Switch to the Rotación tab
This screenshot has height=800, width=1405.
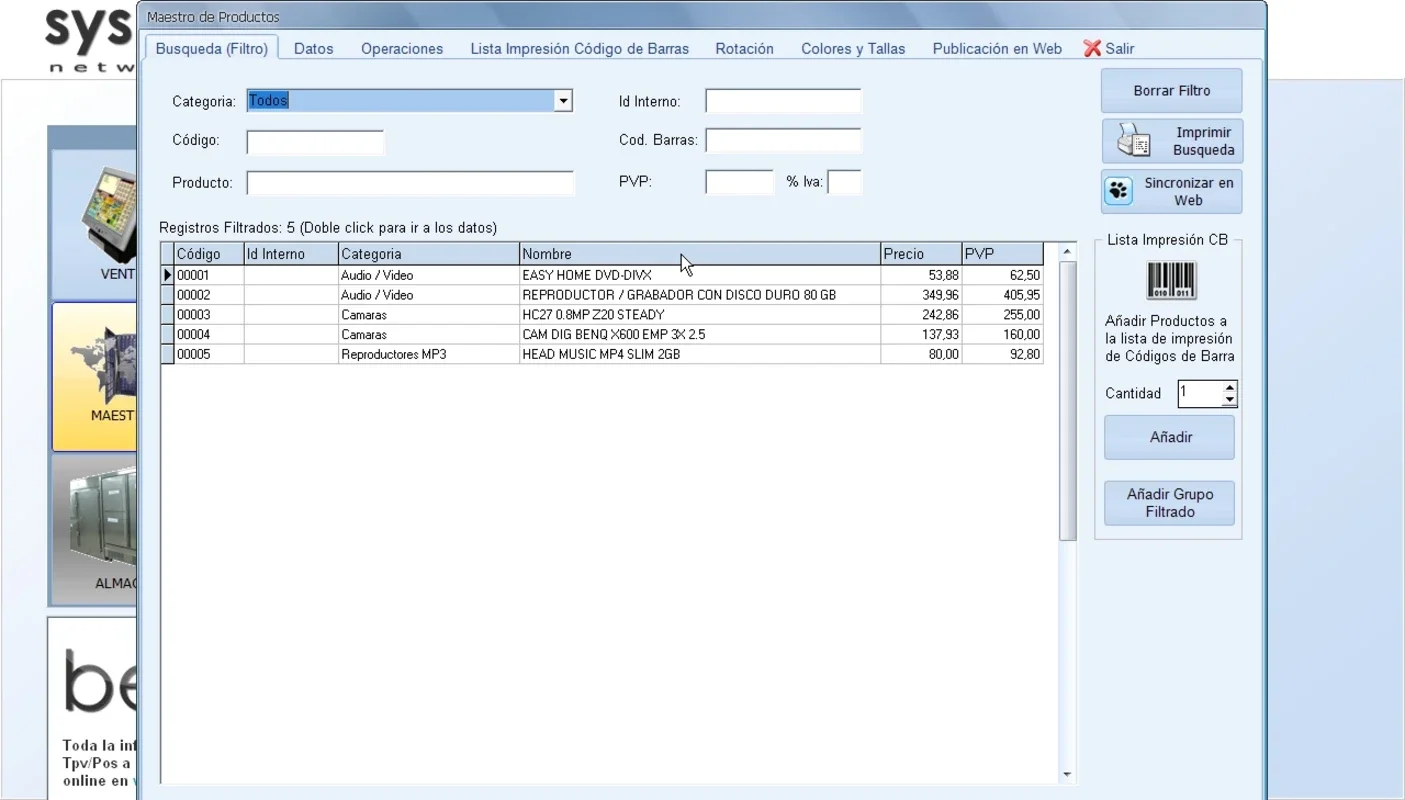click(x=744, y=48)
